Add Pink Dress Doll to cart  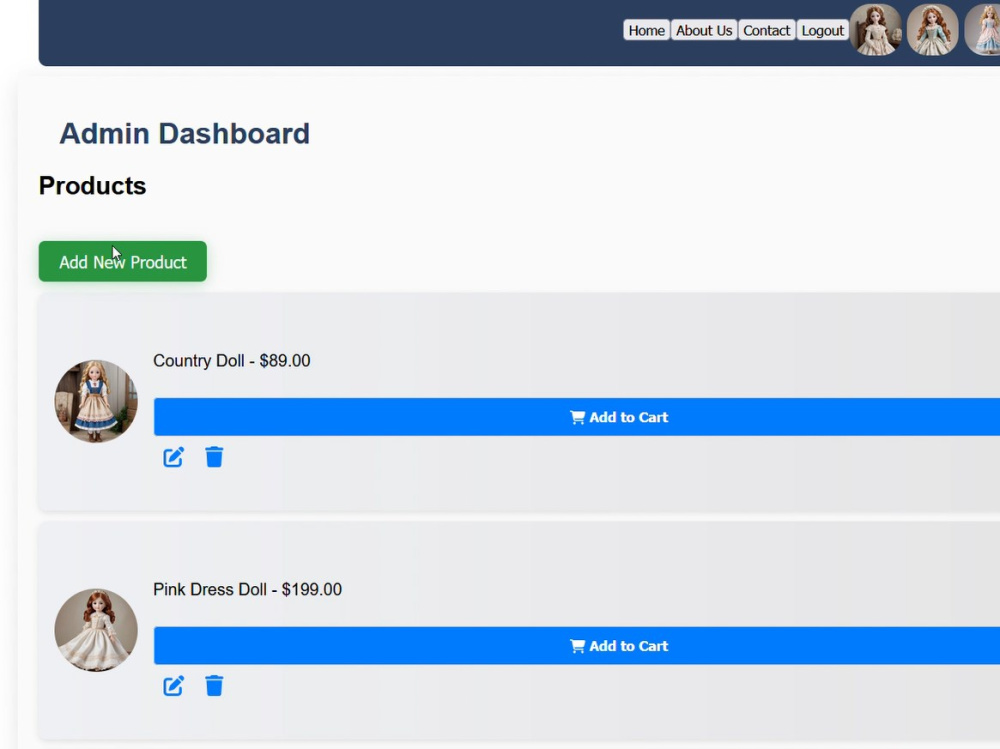pyautogui.click(x=577, y=646)
